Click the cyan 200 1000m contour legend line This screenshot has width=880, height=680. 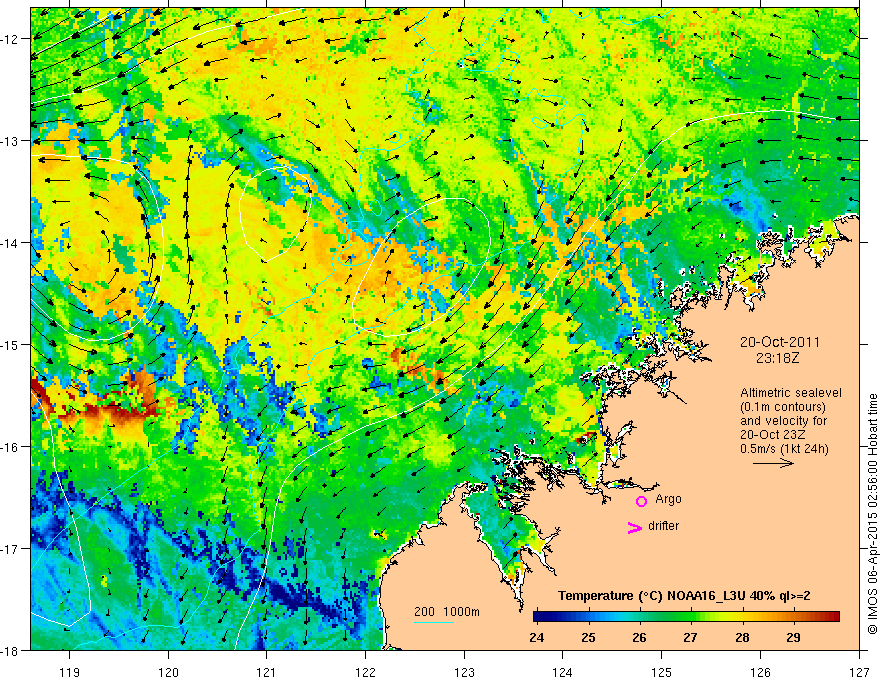click(x=433, y=622)
